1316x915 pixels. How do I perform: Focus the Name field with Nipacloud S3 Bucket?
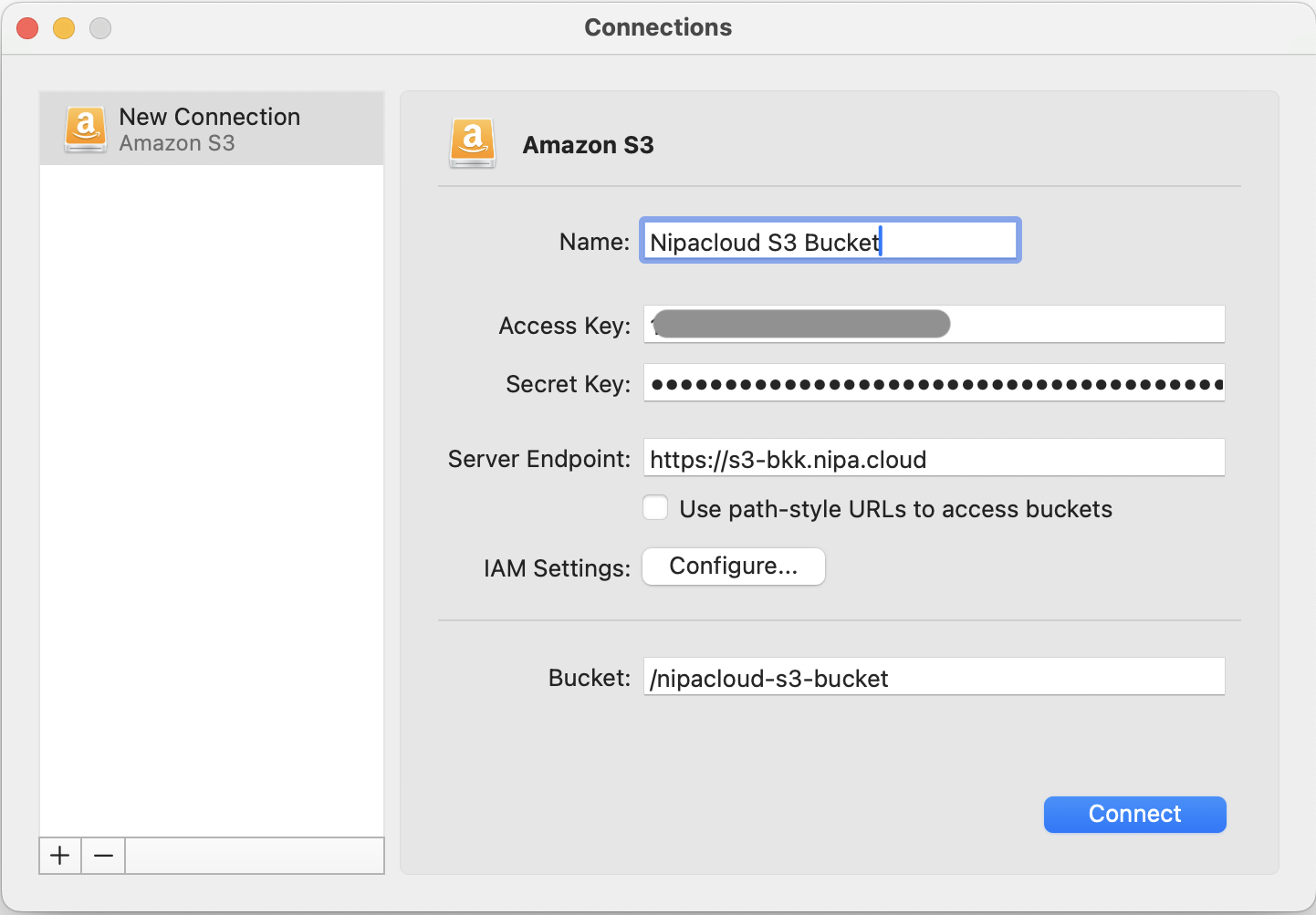830,242
